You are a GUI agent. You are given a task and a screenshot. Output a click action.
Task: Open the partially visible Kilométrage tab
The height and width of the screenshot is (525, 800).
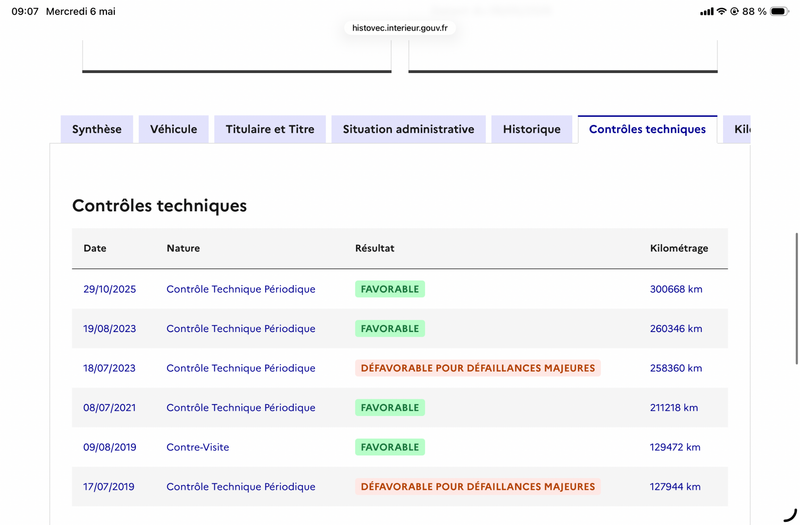(737, 129)
